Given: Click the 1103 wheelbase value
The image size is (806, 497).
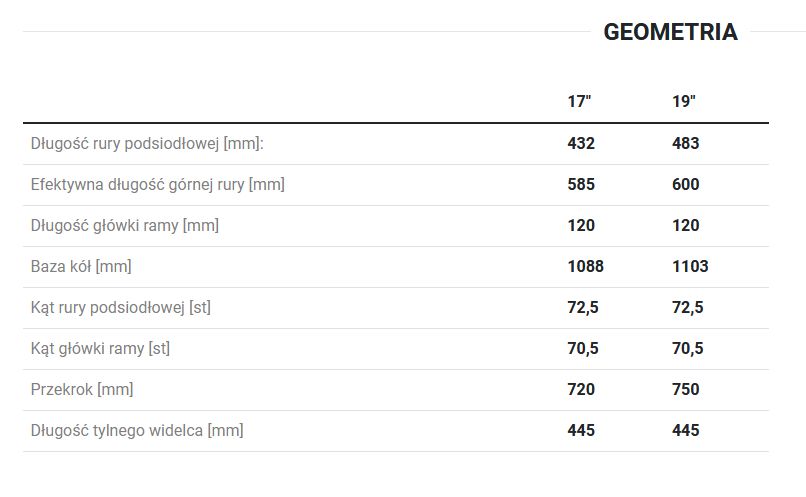Looking at the screenshot, I should pos(690,266).
